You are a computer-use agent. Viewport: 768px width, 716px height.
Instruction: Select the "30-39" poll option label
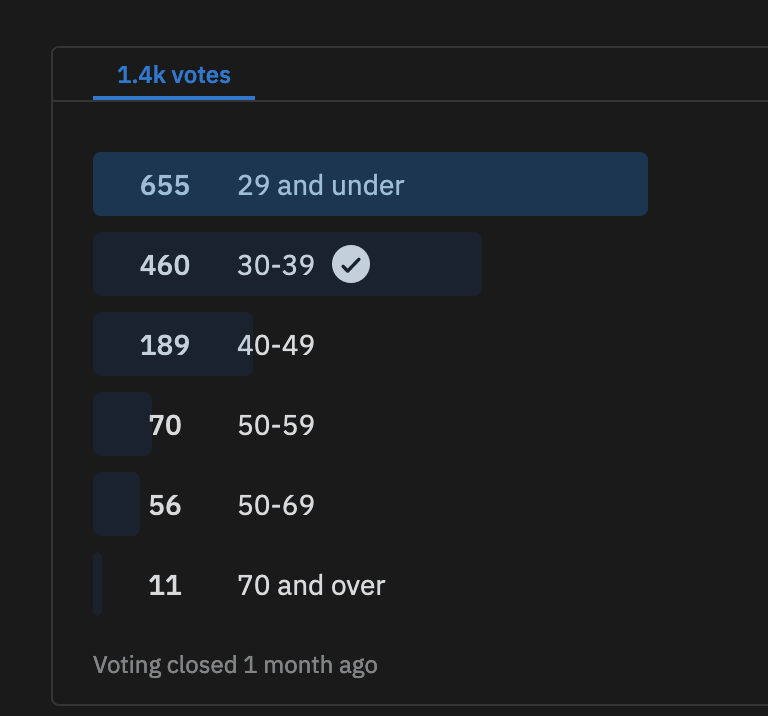pos(276,265)
